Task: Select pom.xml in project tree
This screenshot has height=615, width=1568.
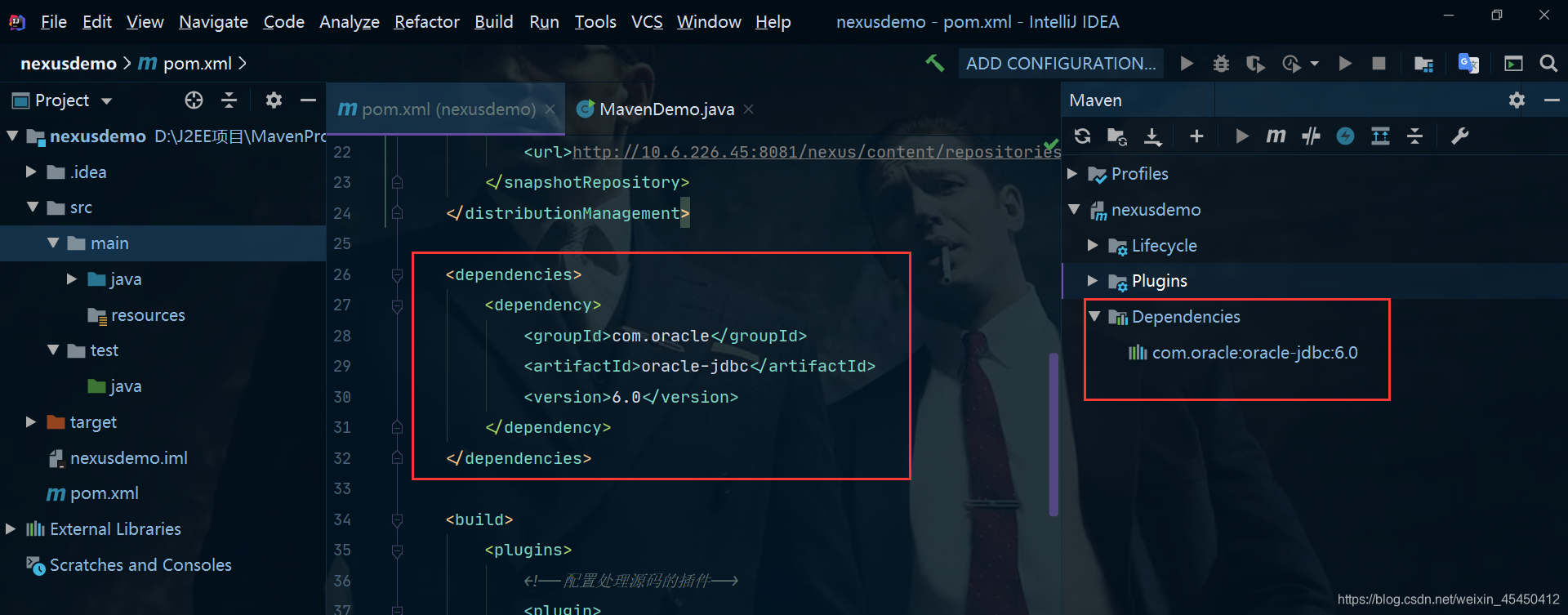Action: coord(93,493)
